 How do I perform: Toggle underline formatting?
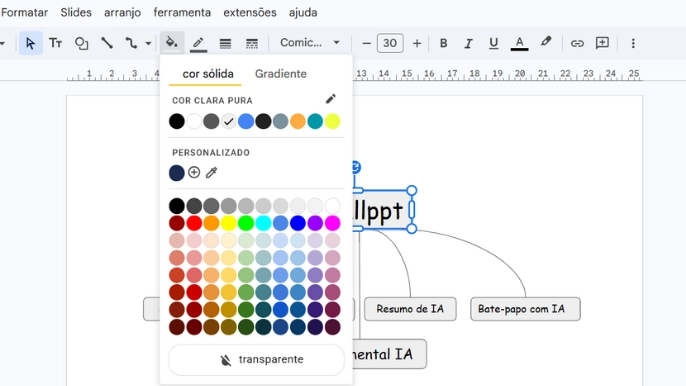pyautogui.click(x=494, y=43)
